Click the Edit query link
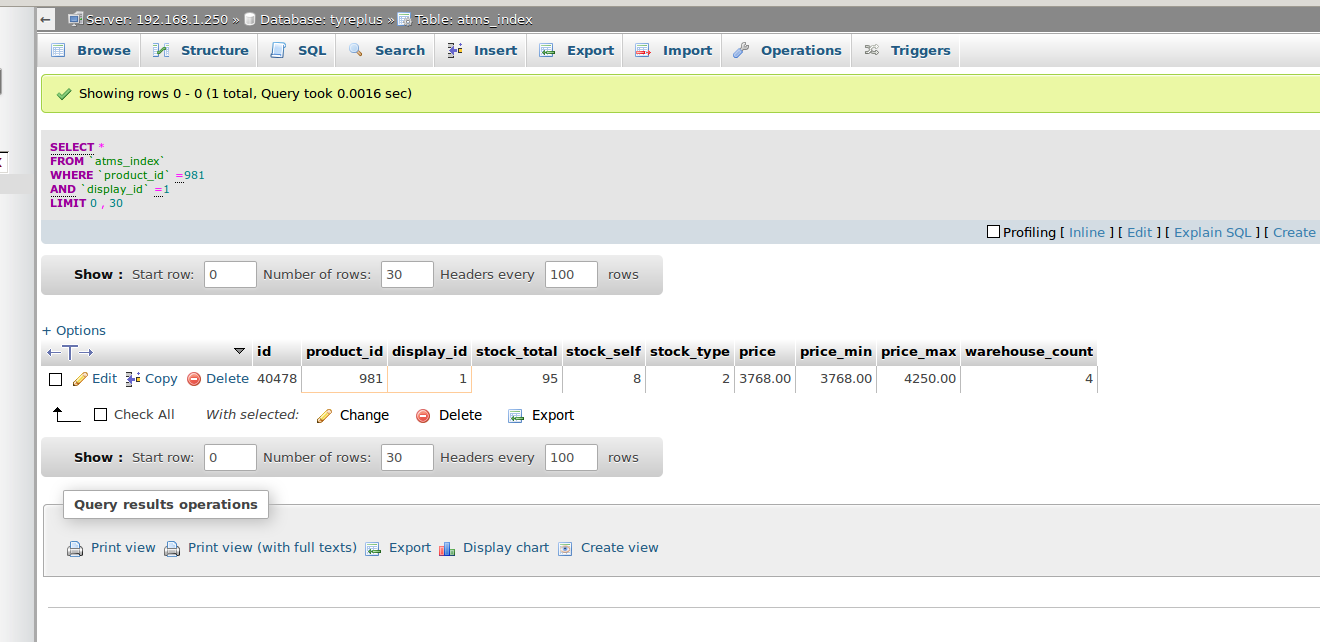 tap(1140, 232)
